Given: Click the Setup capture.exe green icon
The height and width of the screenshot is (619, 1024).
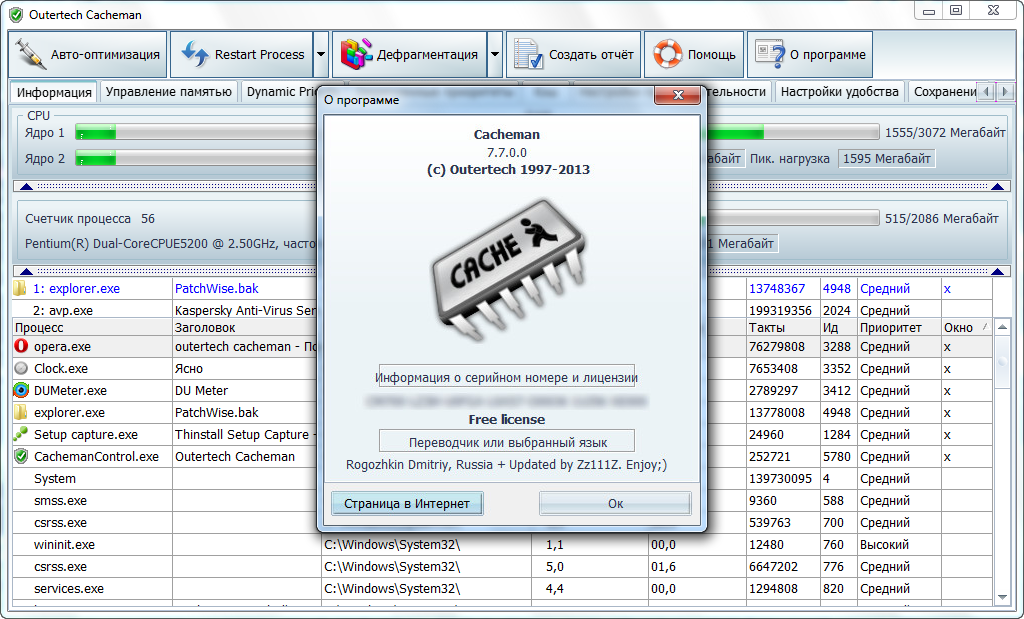Looking at the screenshot, I should (x=21, y=434).
